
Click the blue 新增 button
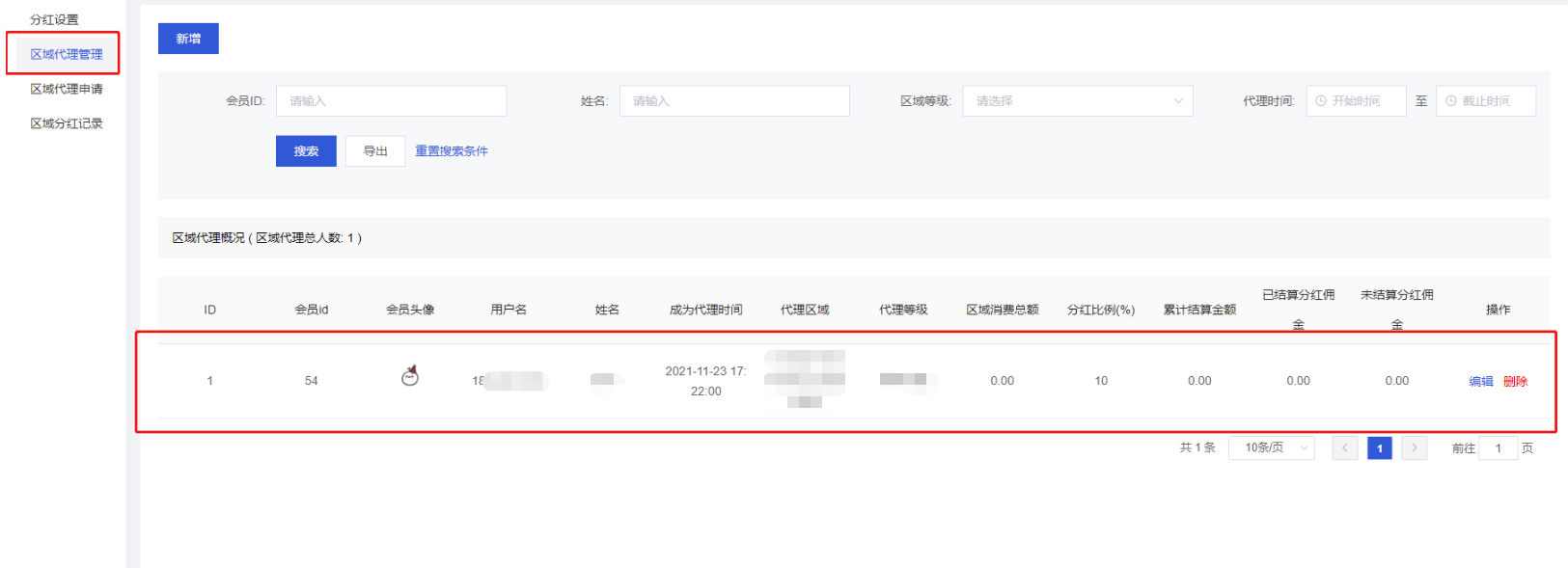tap(188, 39)
